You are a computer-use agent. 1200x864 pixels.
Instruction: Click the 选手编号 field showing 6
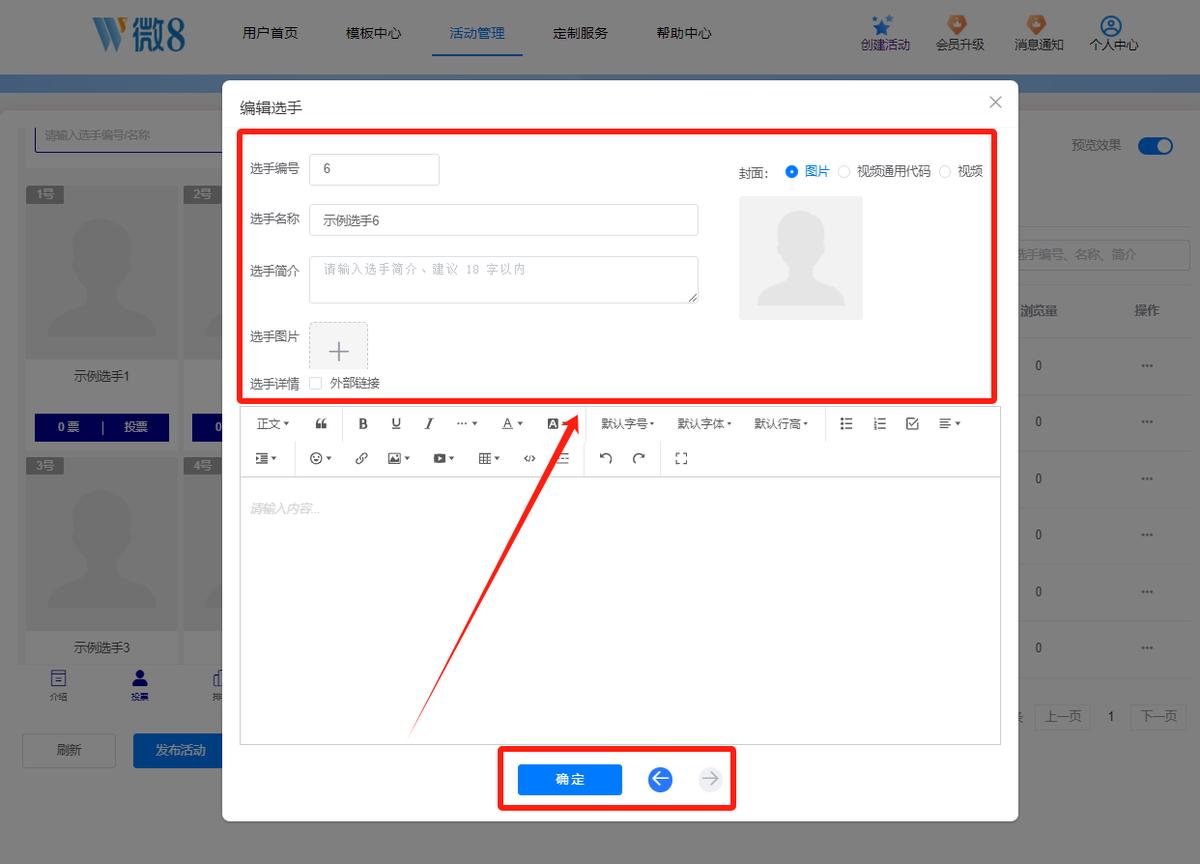tap(374, 169)
